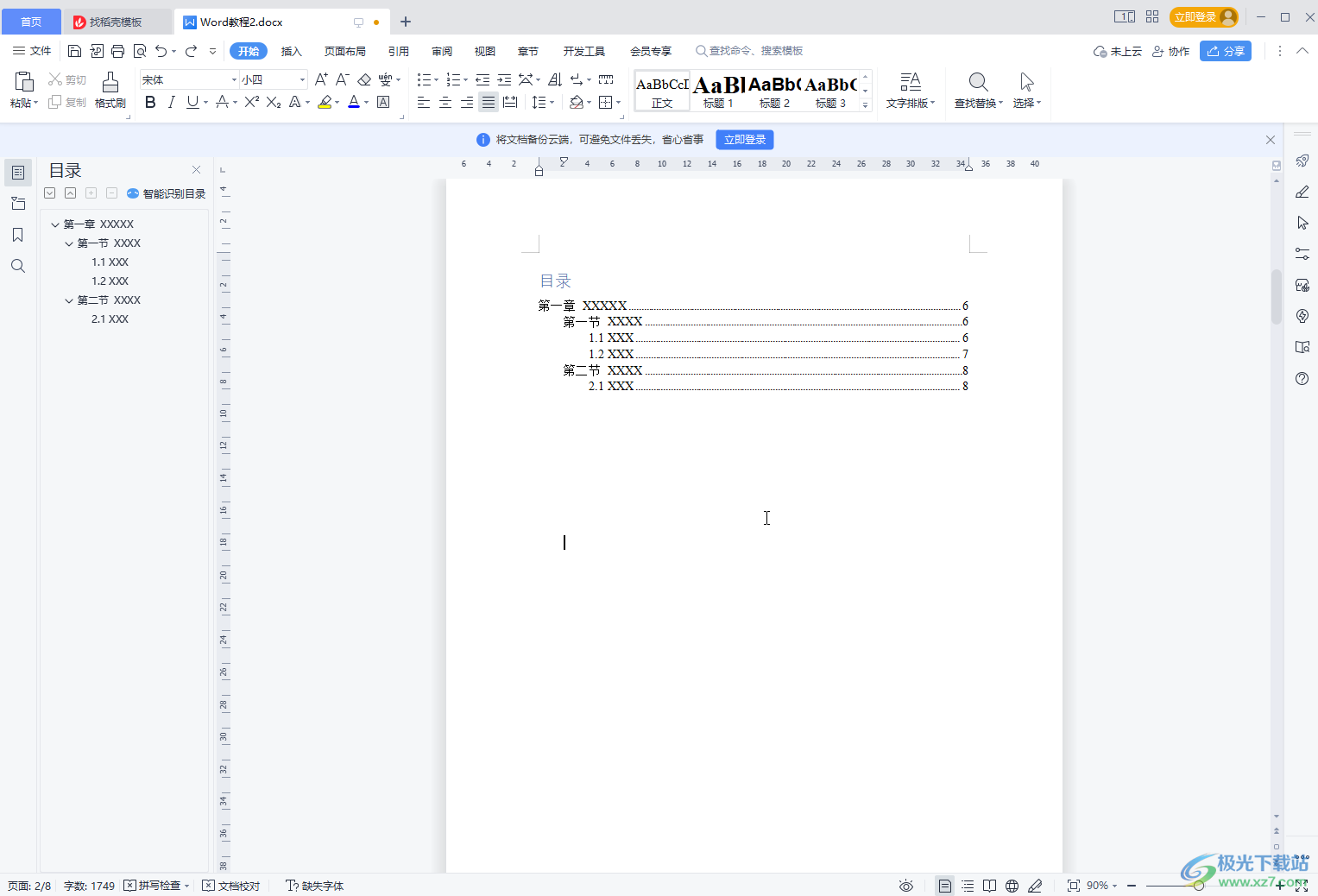Viewport: 1318px width, 896px height.
Task: Click the 协作 collaboration button
Action: tap(1170, 51)
